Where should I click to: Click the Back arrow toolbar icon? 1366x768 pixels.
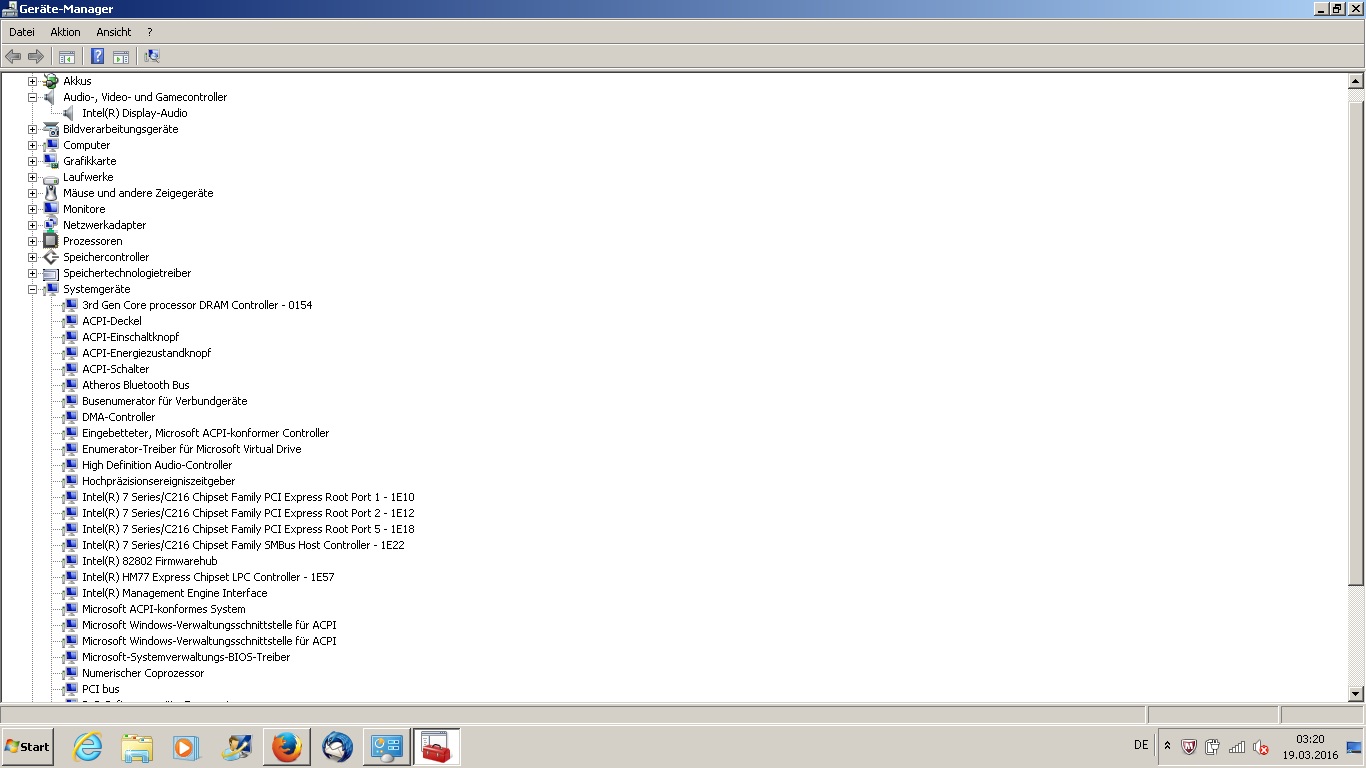click(x=13, y=57)
